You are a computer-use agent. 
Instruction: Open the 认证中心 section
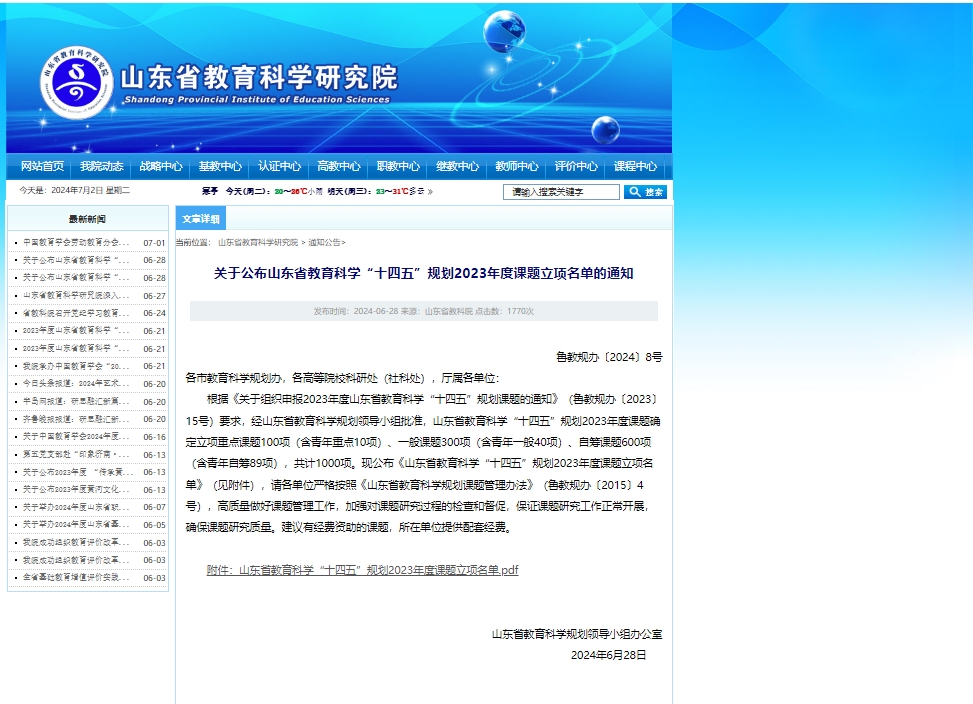click(280, 166)
